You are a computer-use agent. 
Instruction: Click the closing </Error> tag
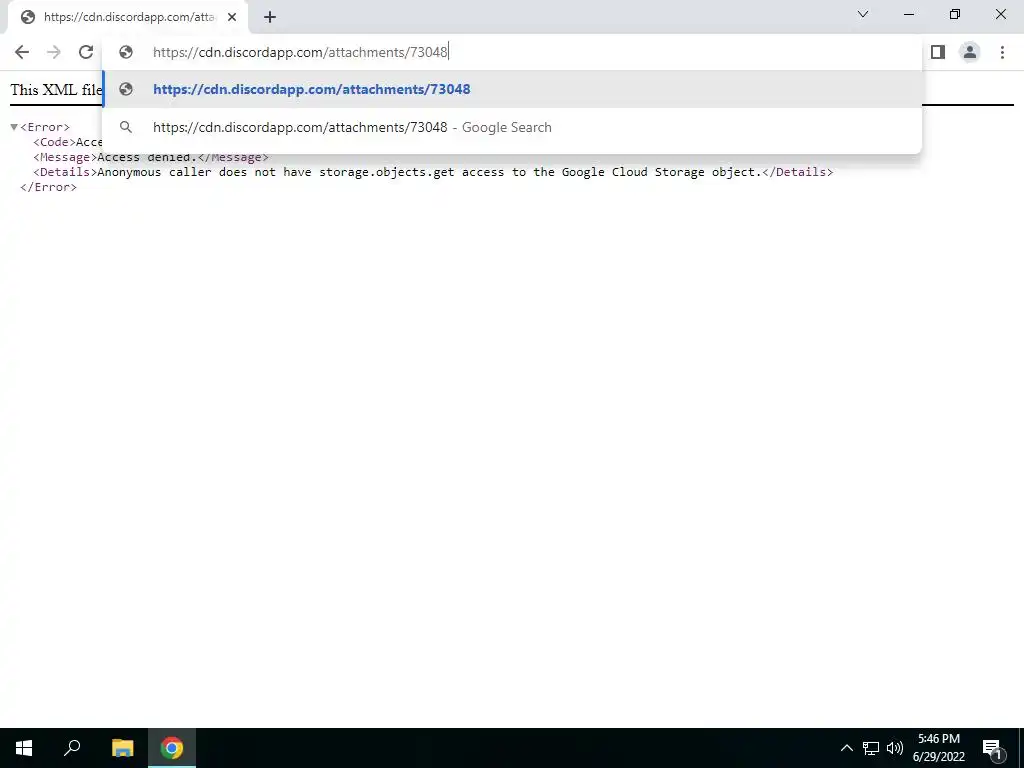tap(48, 187)
